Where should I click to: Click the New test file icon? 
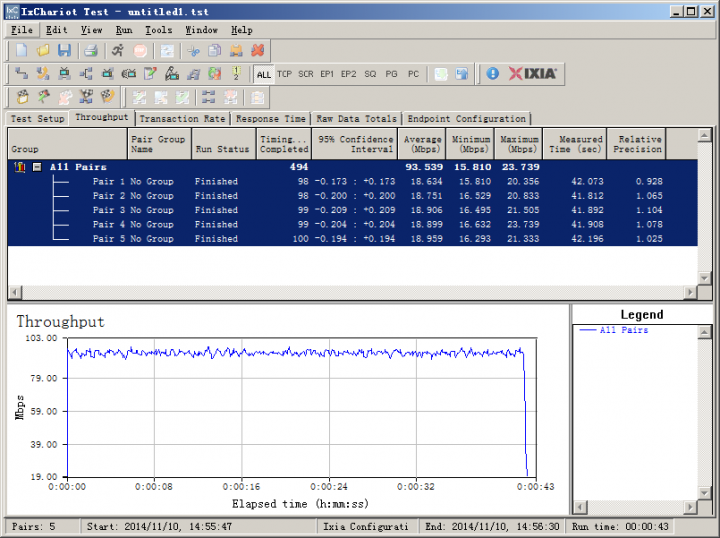click(21, 50)
